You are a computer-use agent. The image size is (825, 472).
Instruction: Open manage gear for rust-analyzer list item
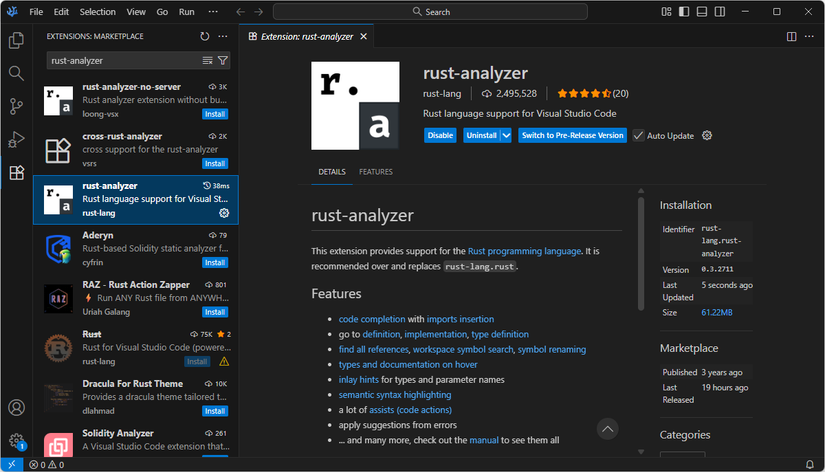pos(224,213)
